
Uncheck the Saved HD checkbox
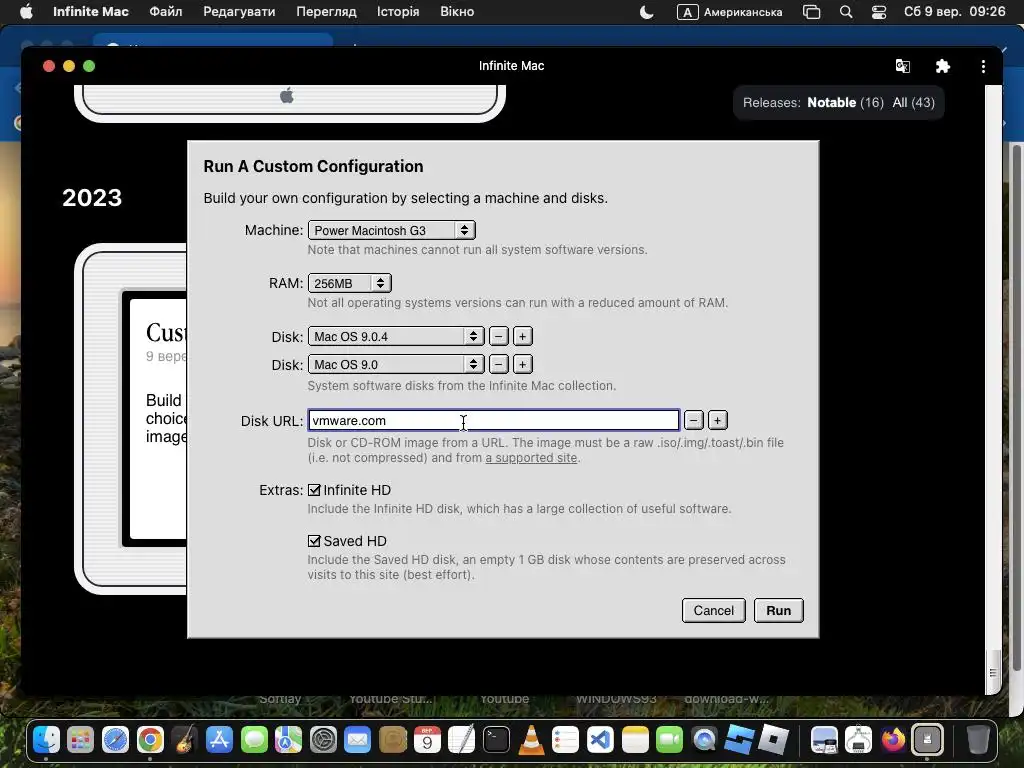point(314,541)
